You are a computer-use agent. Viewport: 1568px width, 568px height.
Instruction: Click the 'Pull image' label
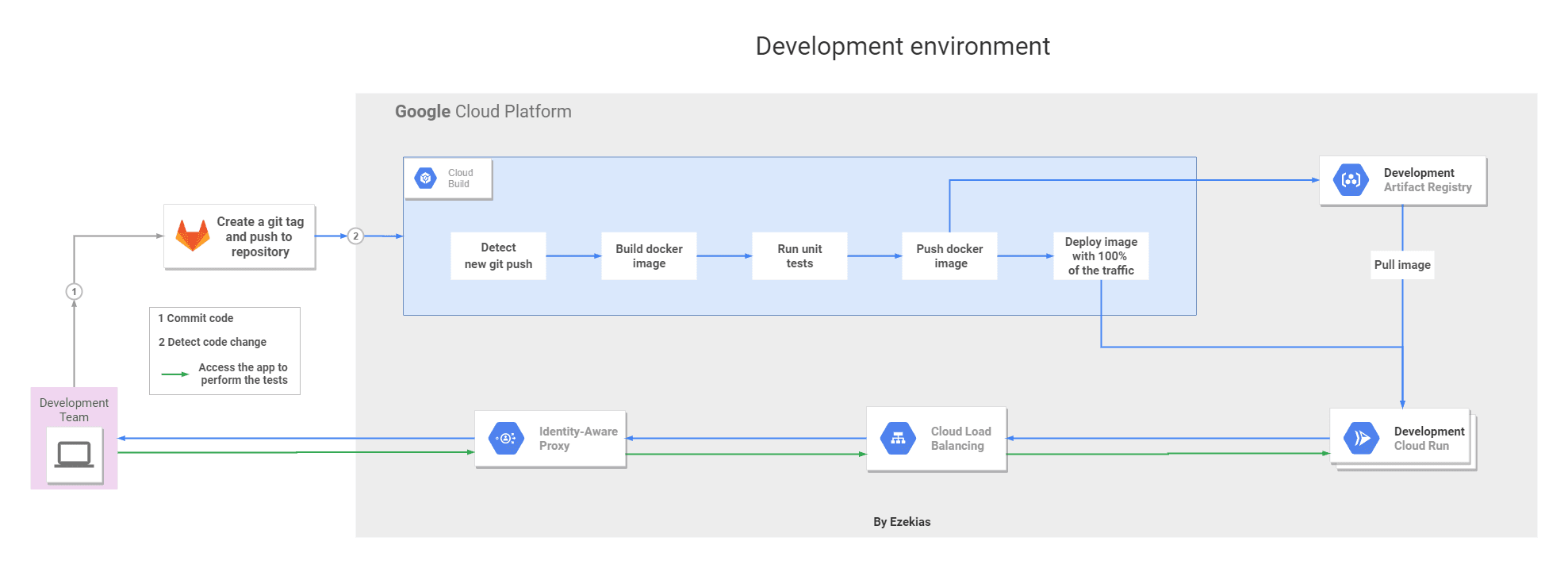coord(1402,265)
